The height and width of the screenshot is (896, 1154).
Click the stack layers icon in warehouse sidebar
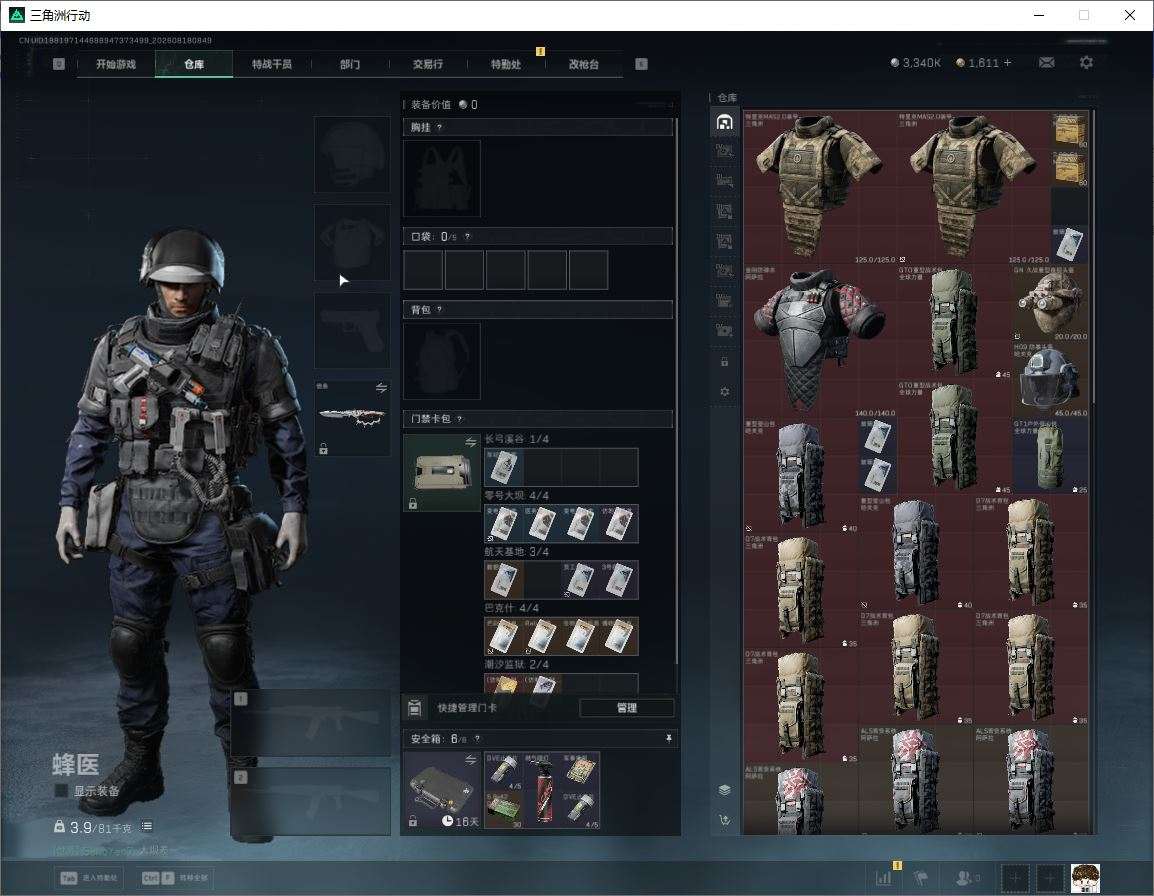pyautogui.click(x=724, y=790)
